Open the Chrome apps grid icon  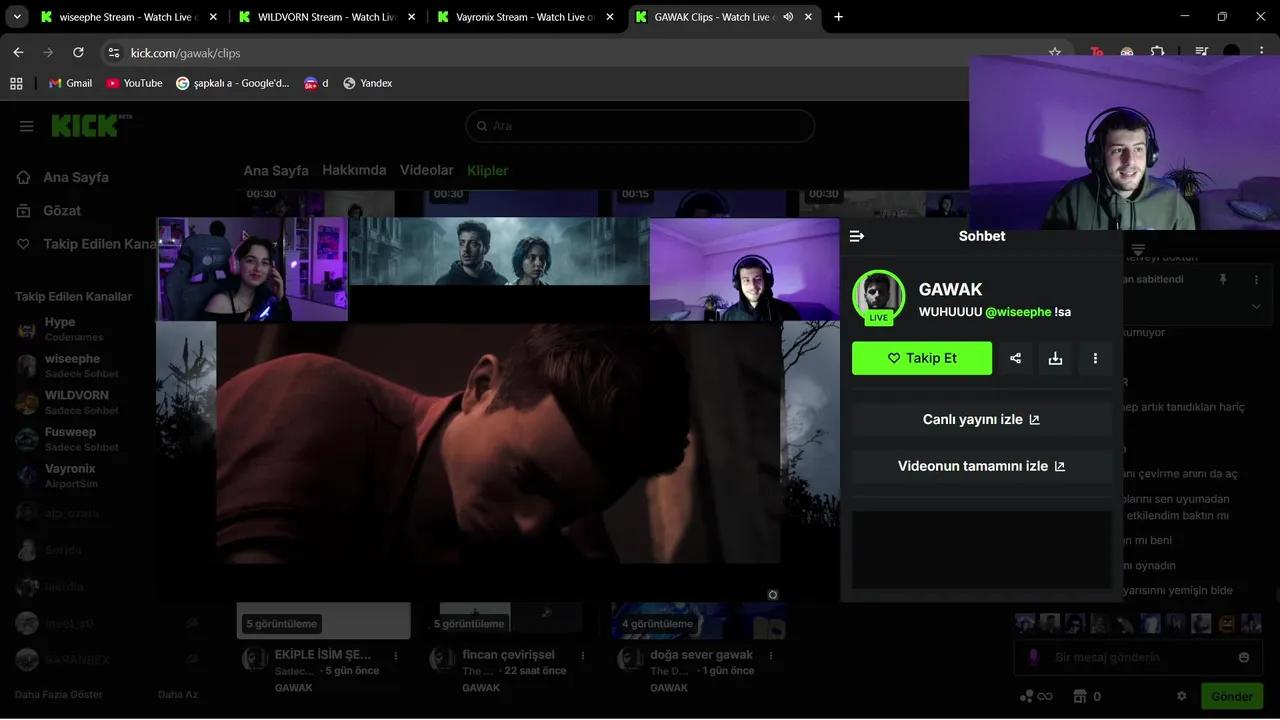(x=16, y=83)
